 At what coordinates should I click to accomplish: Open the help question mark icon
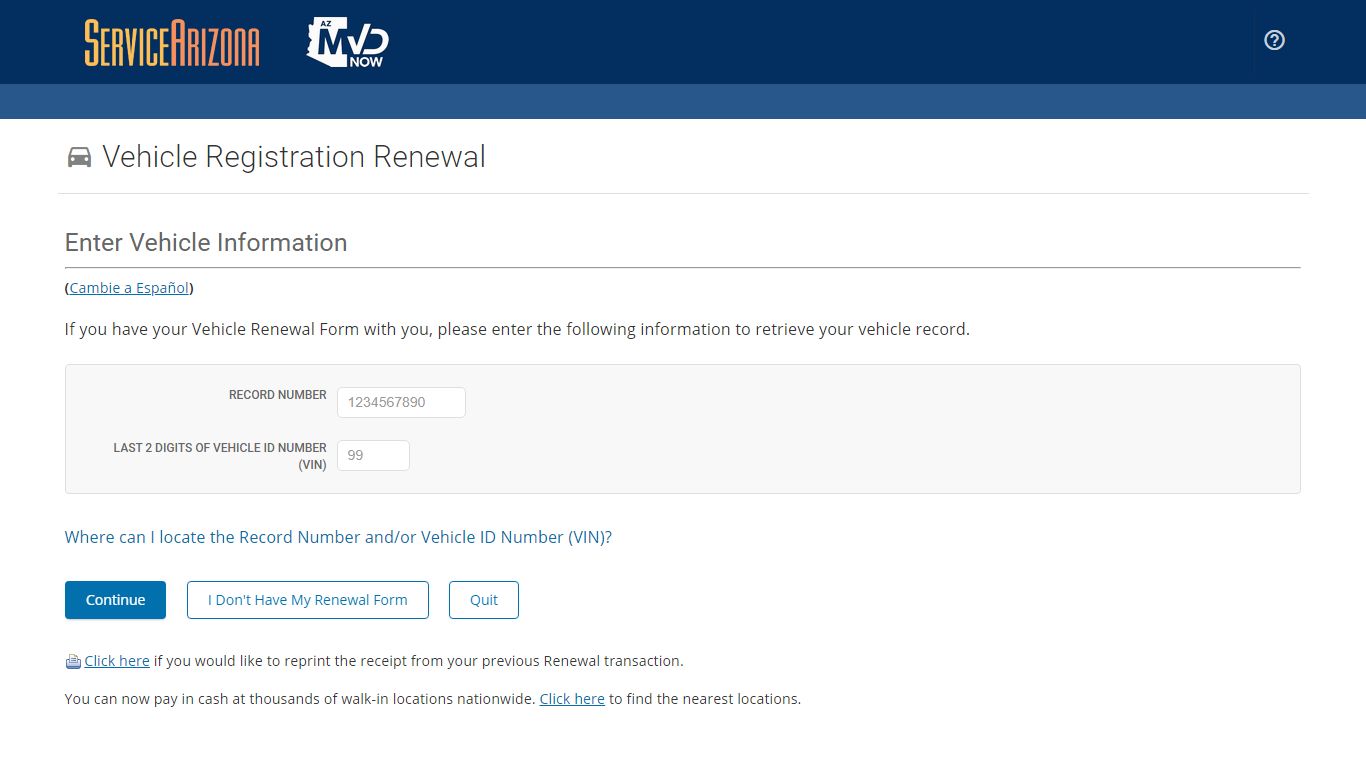pyautogui.click(x=1274, y=40)
